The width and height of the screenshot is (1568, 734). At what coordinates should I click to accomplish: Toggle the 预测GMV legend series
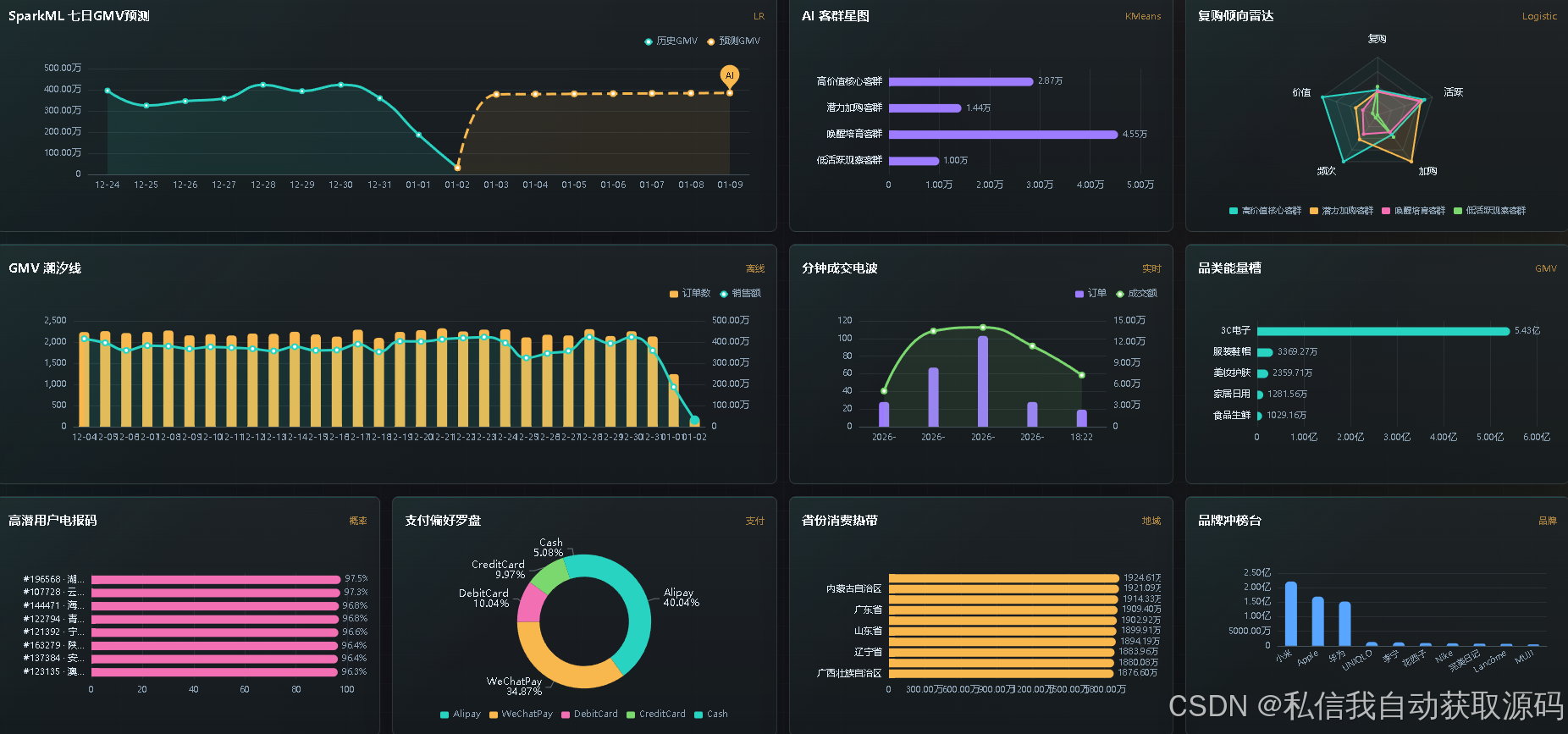coord(734,41)
